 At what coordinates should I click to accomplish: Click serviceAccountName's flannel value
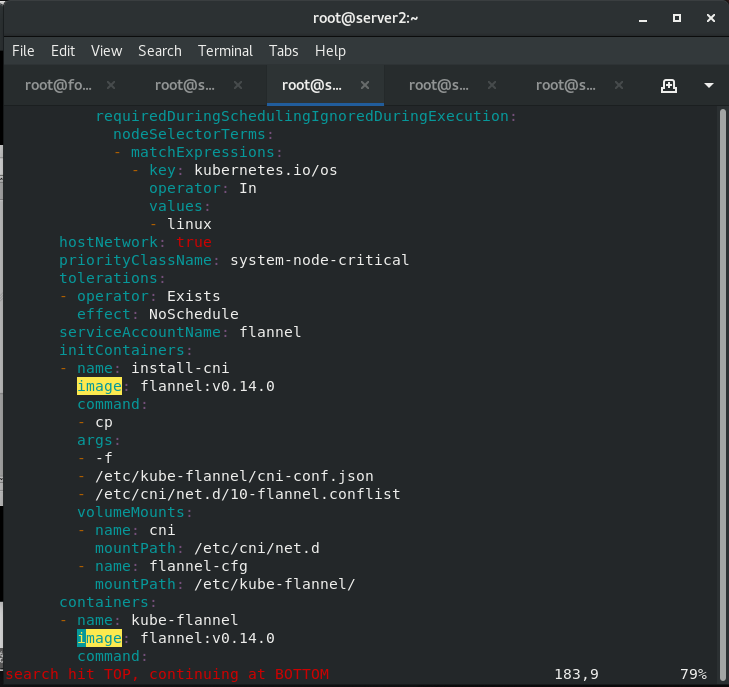coord(270,332)
